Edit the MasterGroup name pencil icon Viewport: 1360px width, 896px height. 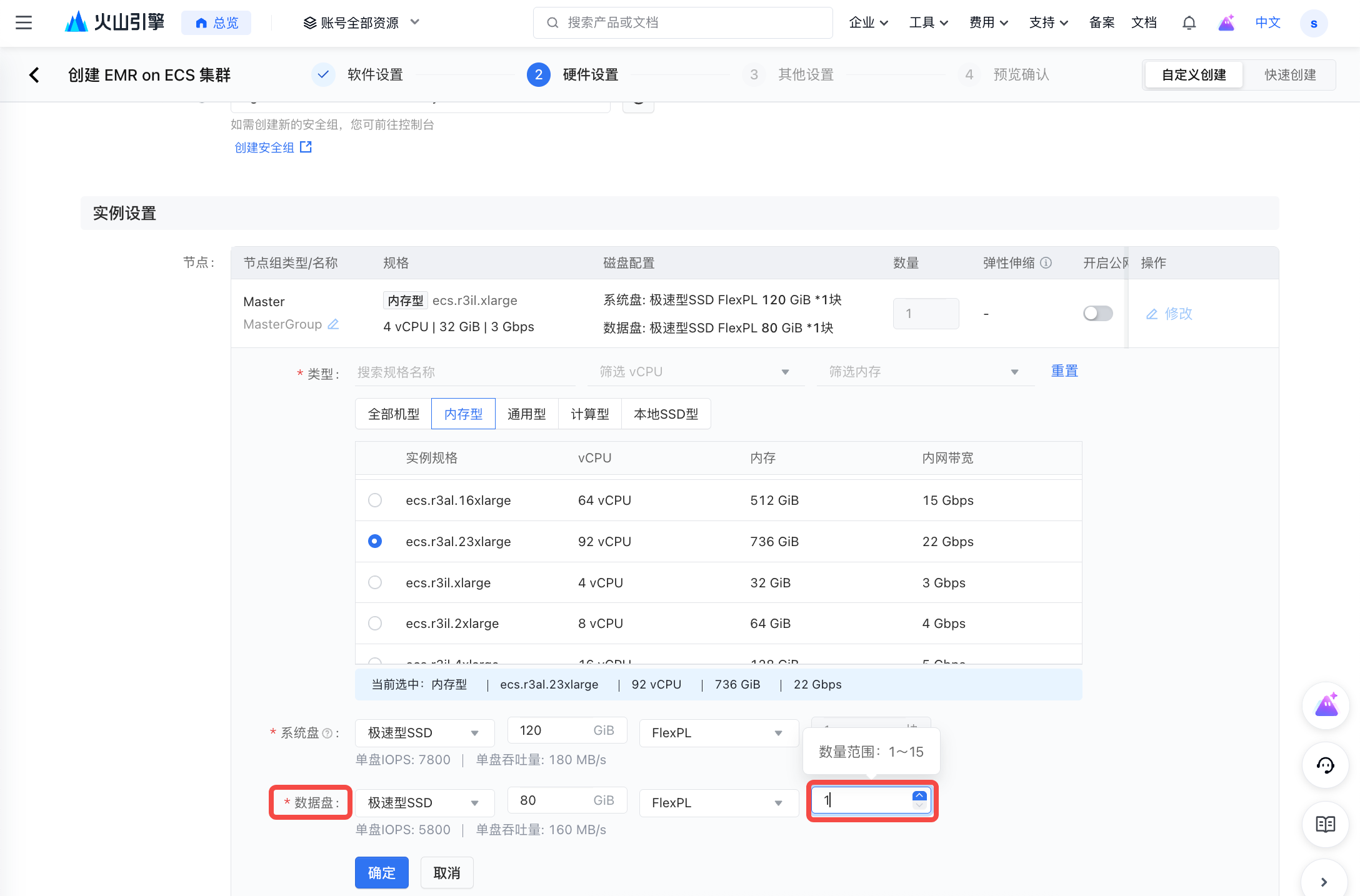pos(334,324)
